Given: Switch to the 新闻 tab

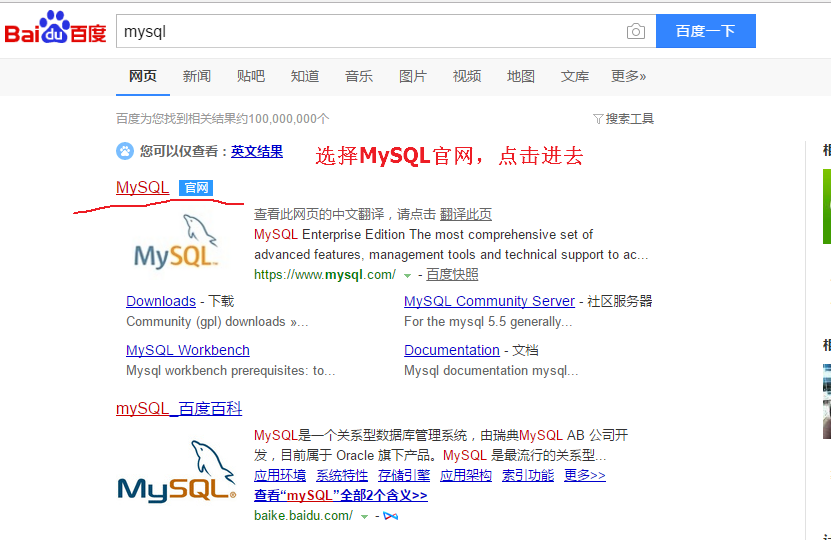Looking at the screenshot, I should click(197, 76).
